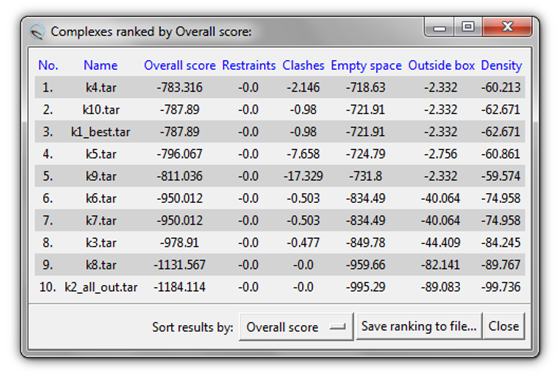Click the Restraints column header
This screenshot has width=559, height=377.
pos(249,65)
